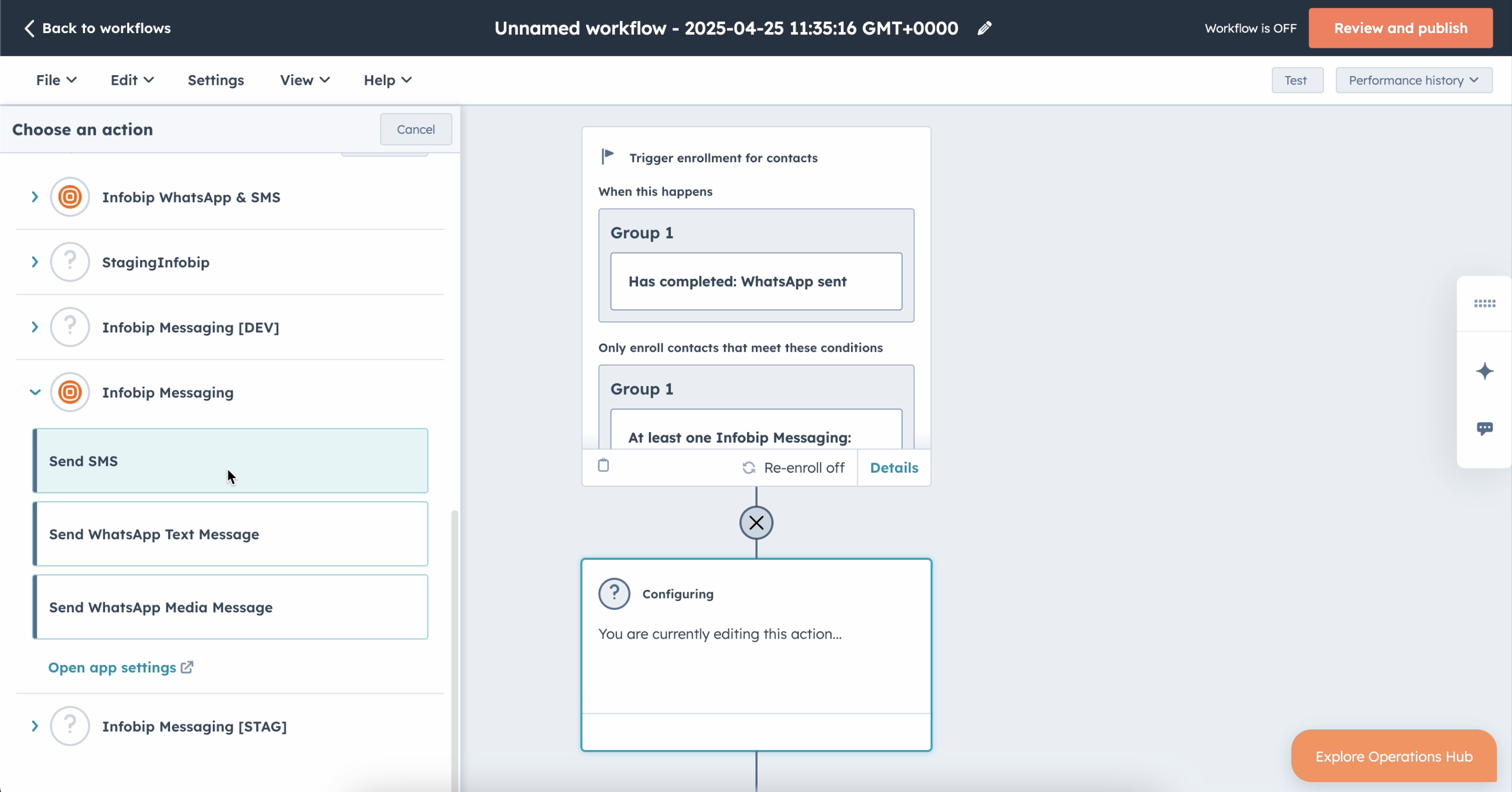Click Trigger enrollment for contacts heading
This screenshot has height=792, width=1512.
(723, 158)
